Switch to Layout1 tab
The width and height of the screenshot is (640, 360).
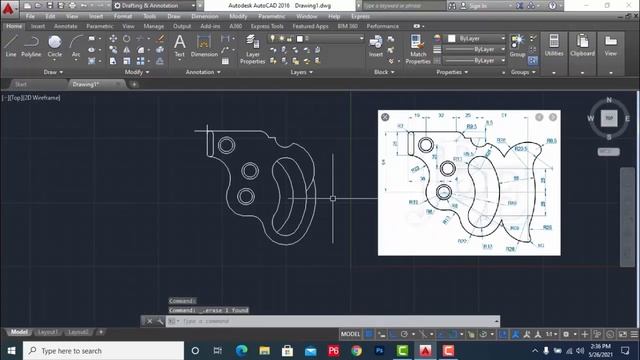47,332
